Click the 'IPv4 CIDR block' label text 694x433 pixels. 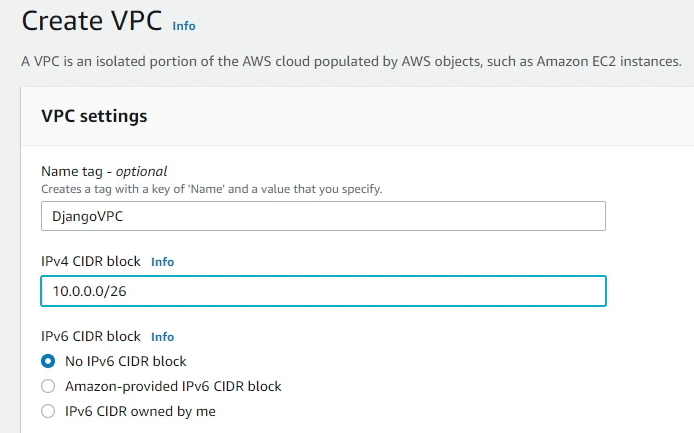click(x=92, y=262)
